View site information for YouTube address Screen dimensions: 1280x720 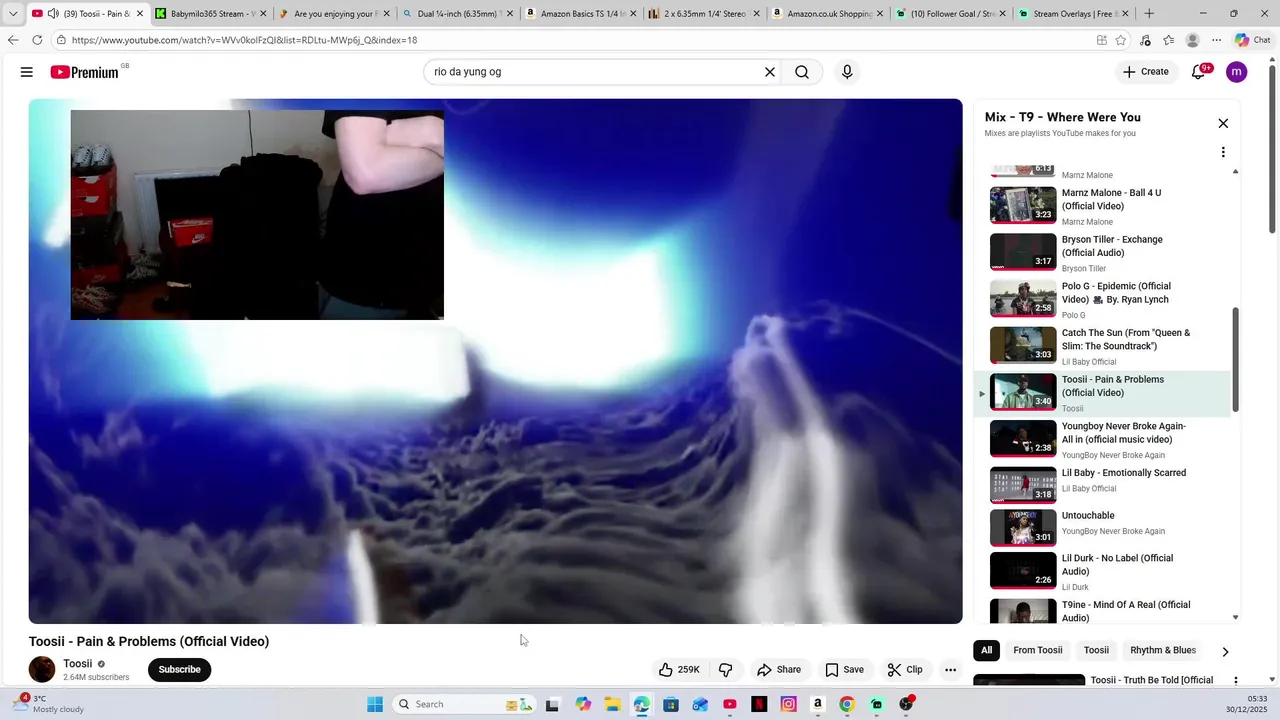(x=61, y=40)
